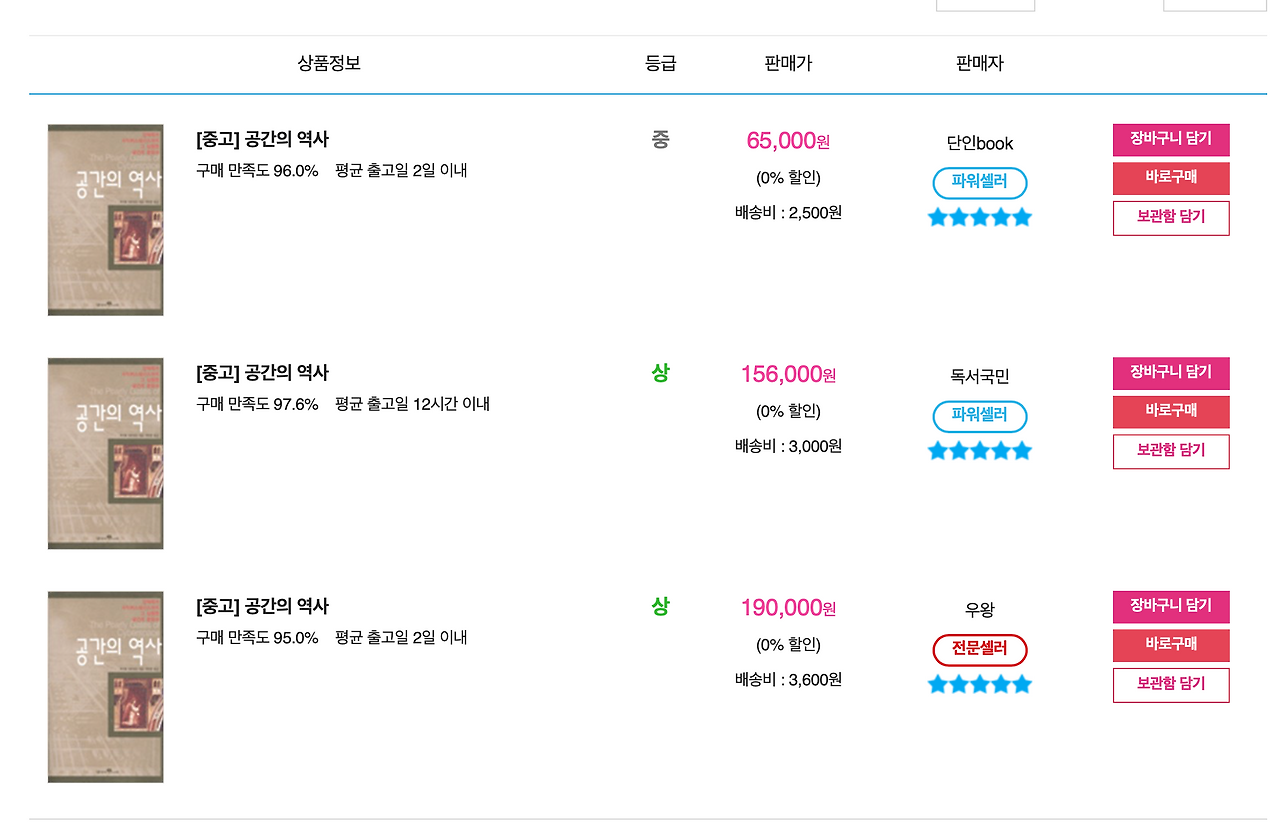Click the 판매가 column header
The height and width of the screenshot is (822, 1280).
tap(788, 64)
